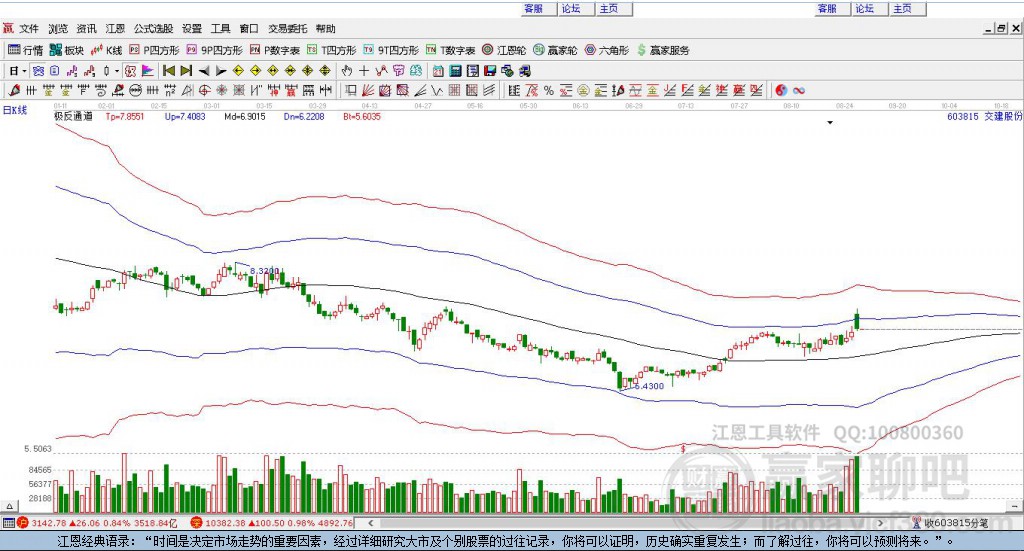
Task: Click the blue infinity symbol icon
Action: tap(799, 90)
